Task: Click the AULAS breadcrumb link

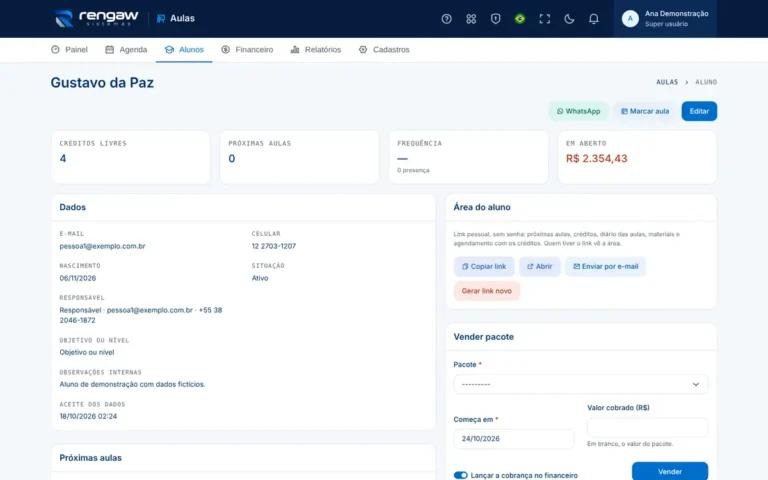Action: (667, 82)
